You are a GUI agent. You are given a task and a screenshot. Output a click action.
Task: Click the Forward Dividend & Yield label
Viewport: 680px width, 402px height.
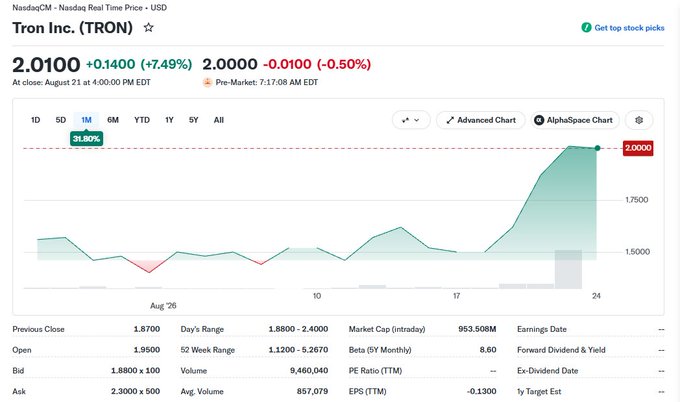(561, 350)
